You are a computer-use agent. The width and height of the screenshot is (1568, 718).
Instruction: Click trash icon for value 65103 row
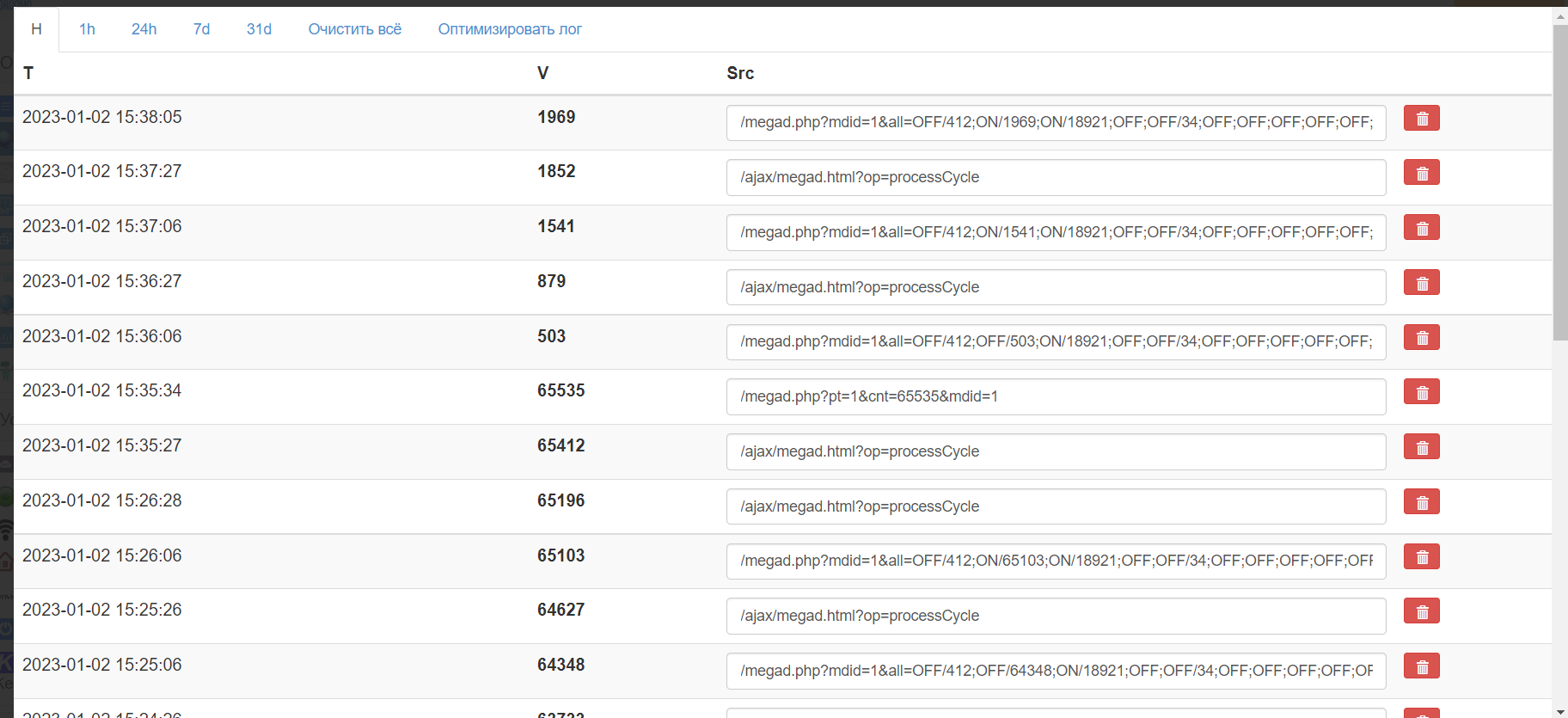coord(1421,557)
